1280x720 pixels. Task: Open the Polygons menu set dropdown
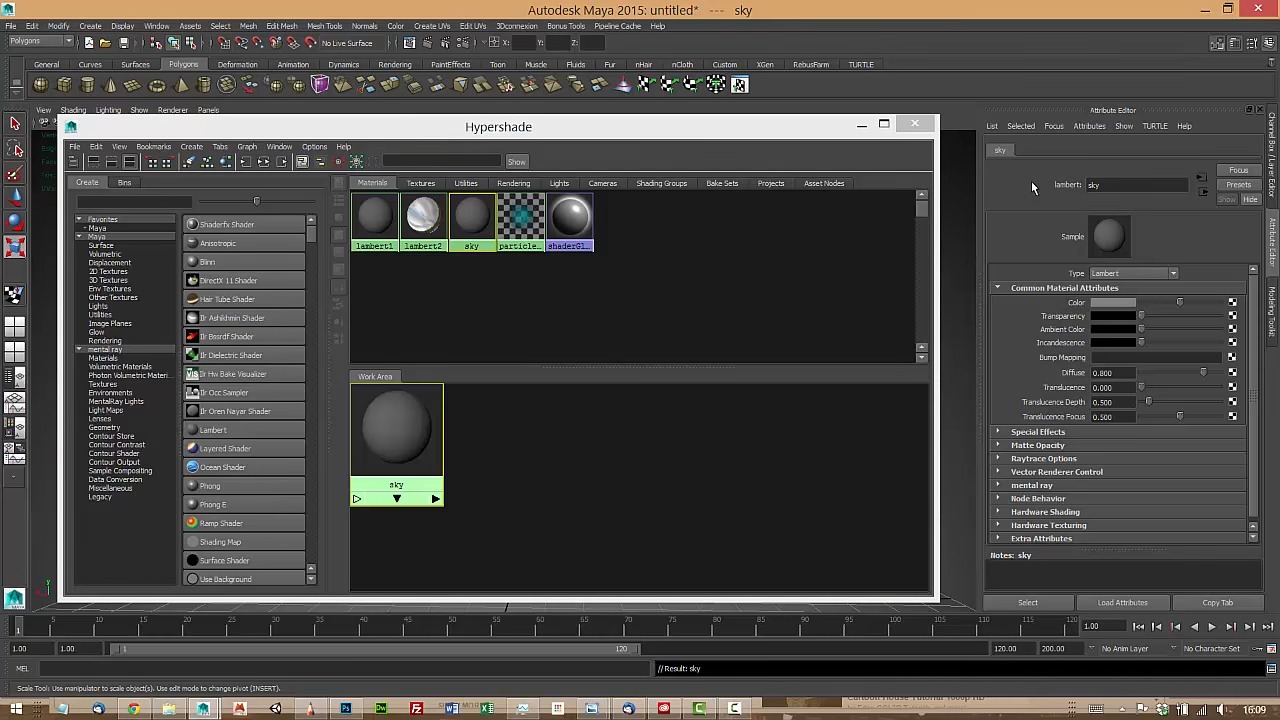41,42
